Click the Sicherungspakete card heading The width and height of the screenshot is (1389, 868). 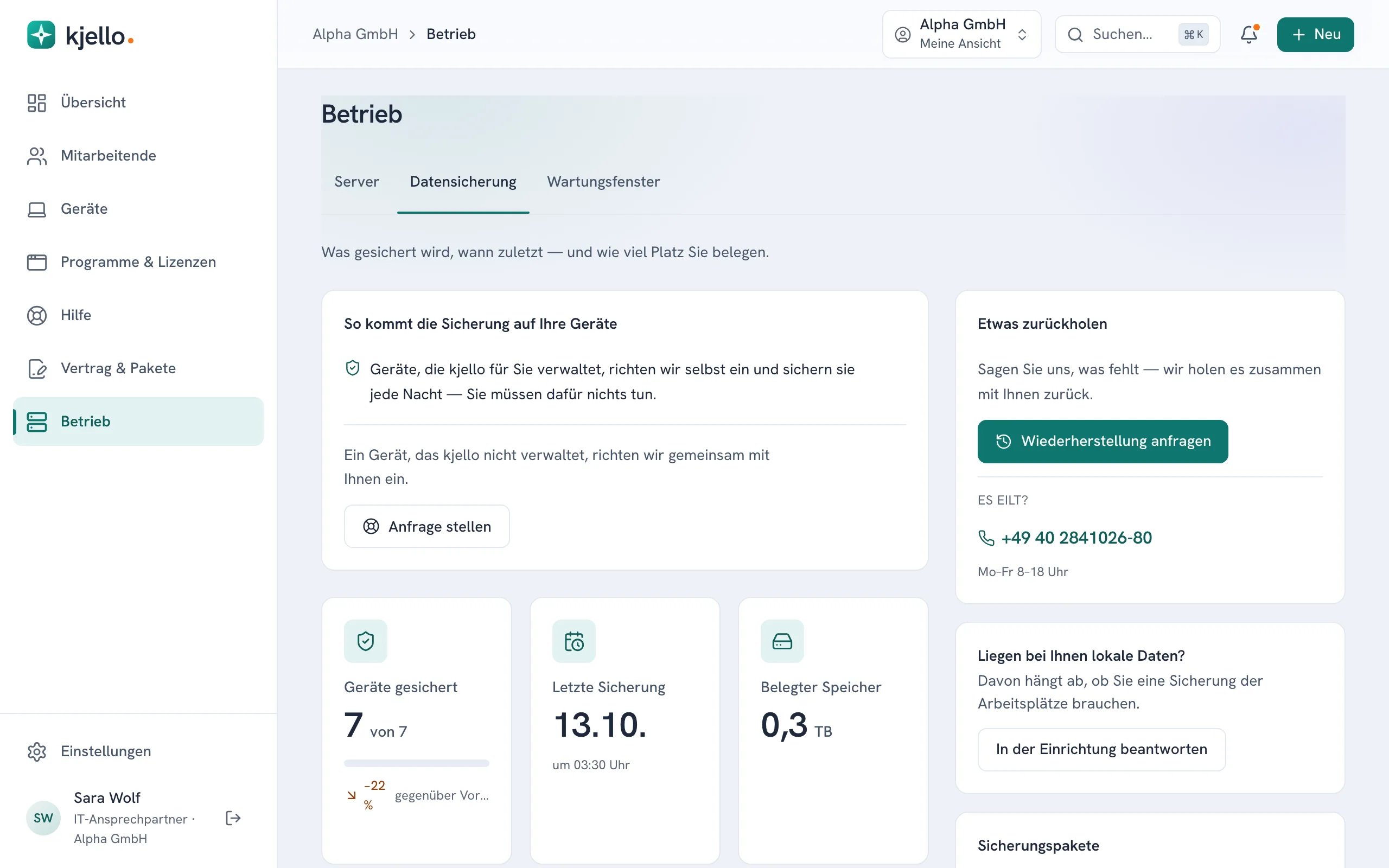[x=1038, y=846]
